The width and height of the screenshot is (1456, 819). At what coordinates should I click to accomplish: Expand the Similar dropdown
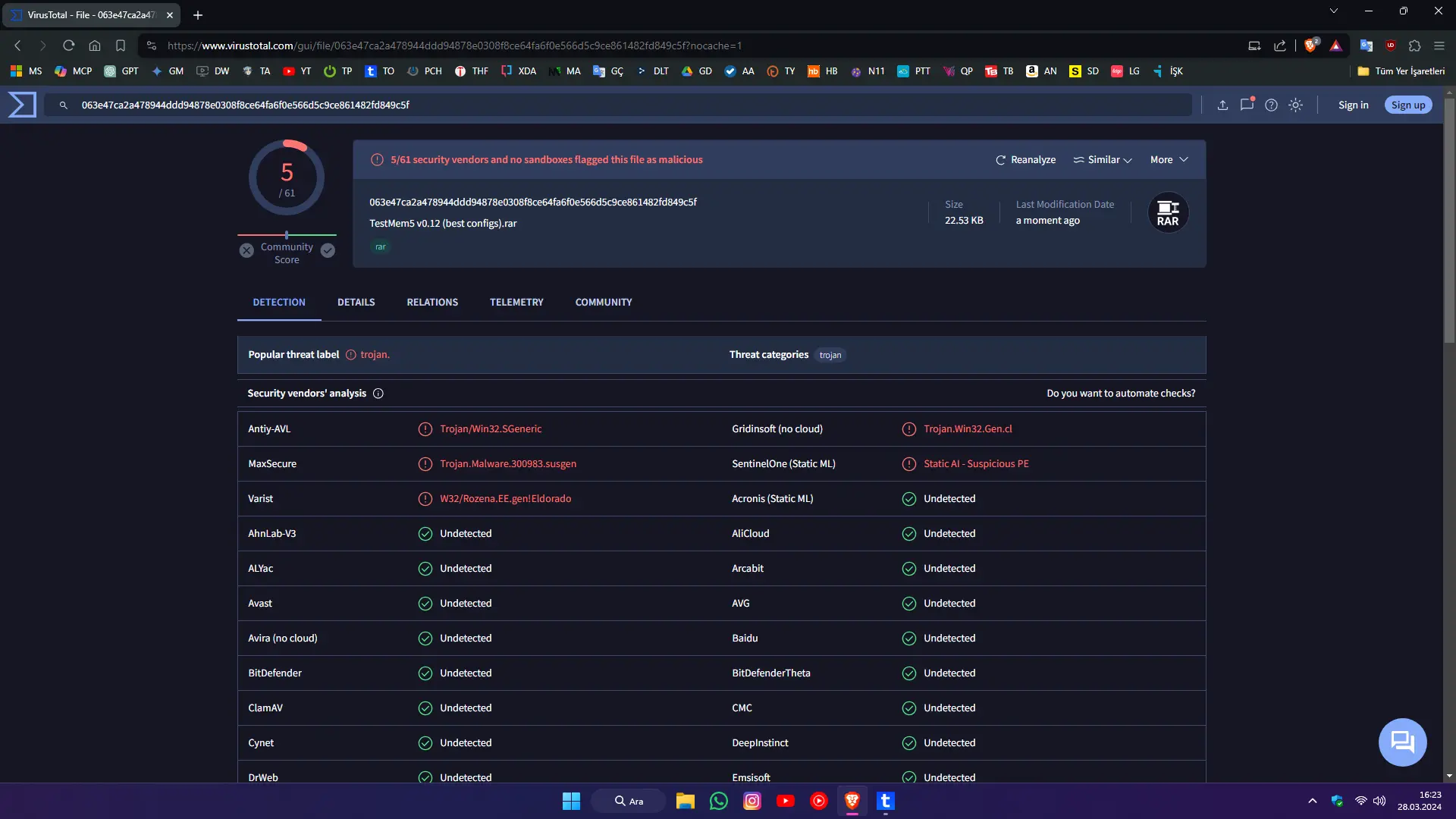(1103, 160)
